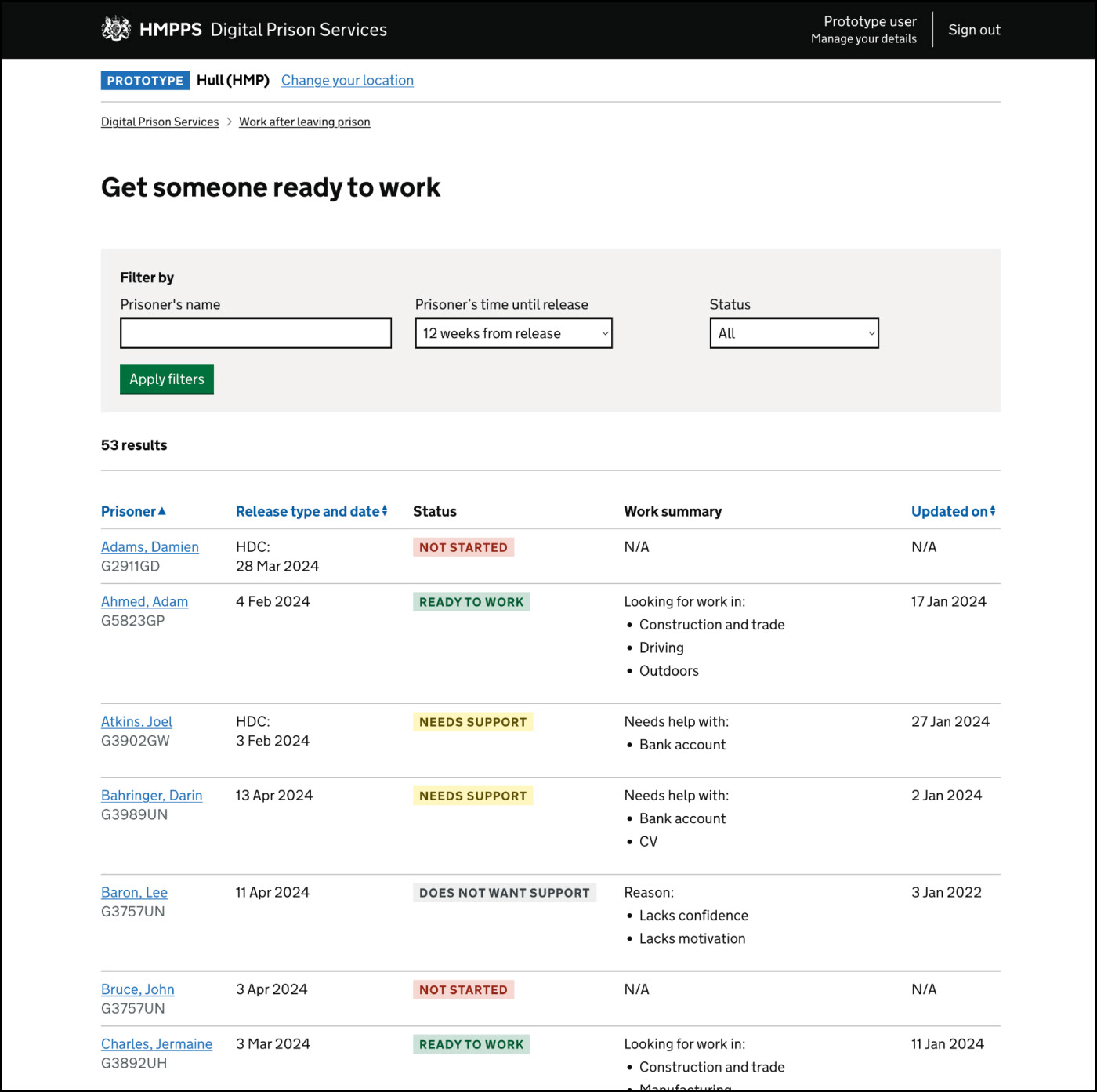This screenshot has width=1097, height=1092.
Task: Click the HMPPS crest logo icon
Action: pos(116,29)
